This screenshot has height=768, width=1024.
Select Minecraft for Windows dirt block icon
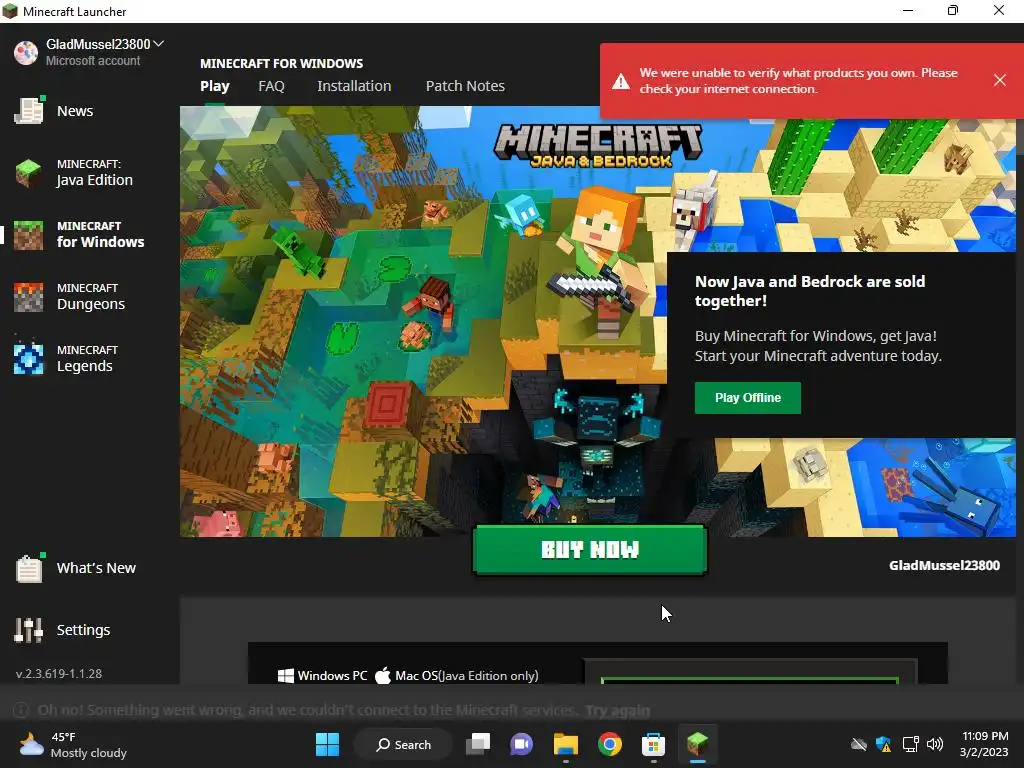[x=29, y=235]
